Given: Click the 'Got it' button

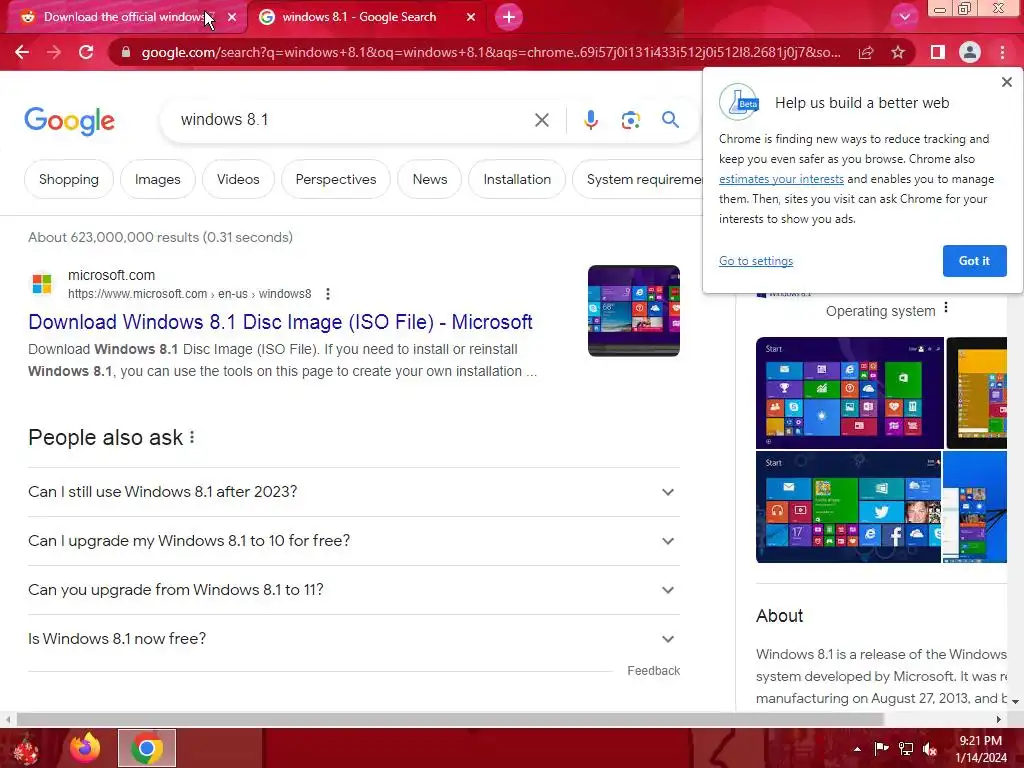Looking at the screenshot, I should tap(974, 261).
